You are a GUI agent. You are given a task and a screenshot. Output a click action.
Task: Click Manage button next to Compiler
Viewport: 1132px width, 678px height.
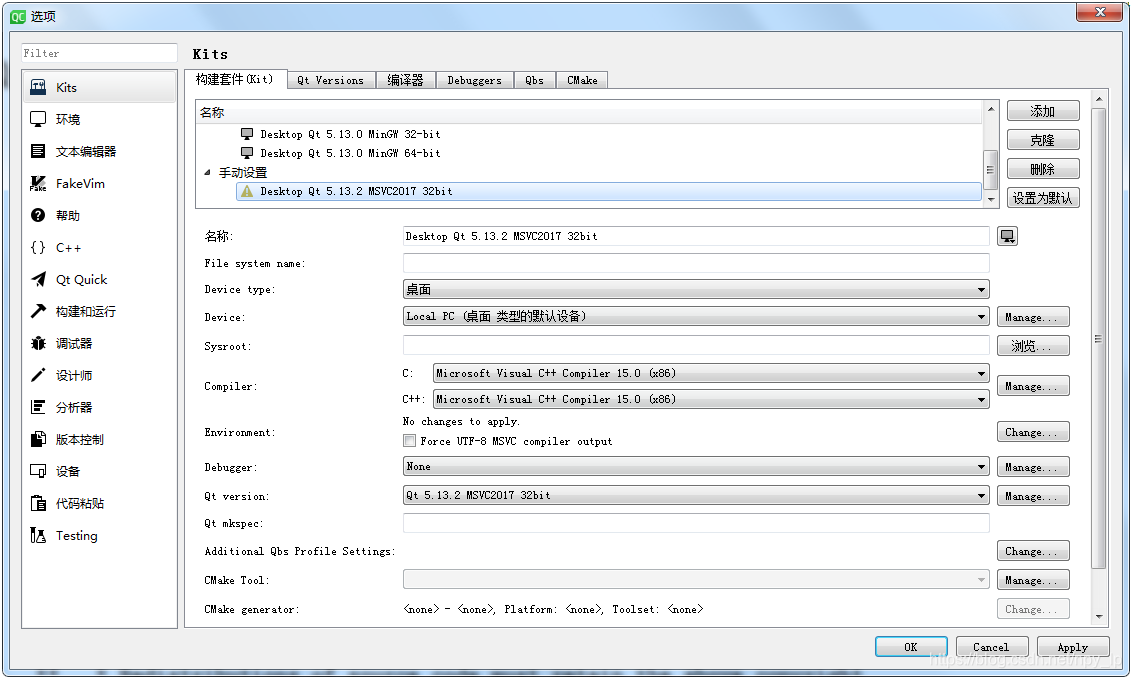pyautogui.click(x=1033, y=386)
